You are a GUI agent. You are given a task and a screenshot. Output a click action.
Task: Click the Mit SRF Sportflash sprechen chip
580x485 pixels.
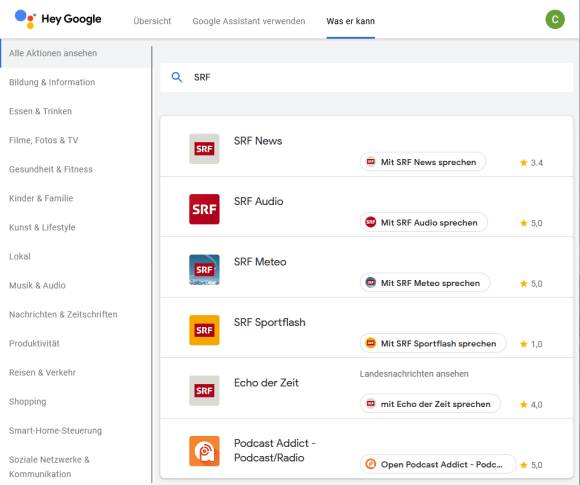[433, 343]
